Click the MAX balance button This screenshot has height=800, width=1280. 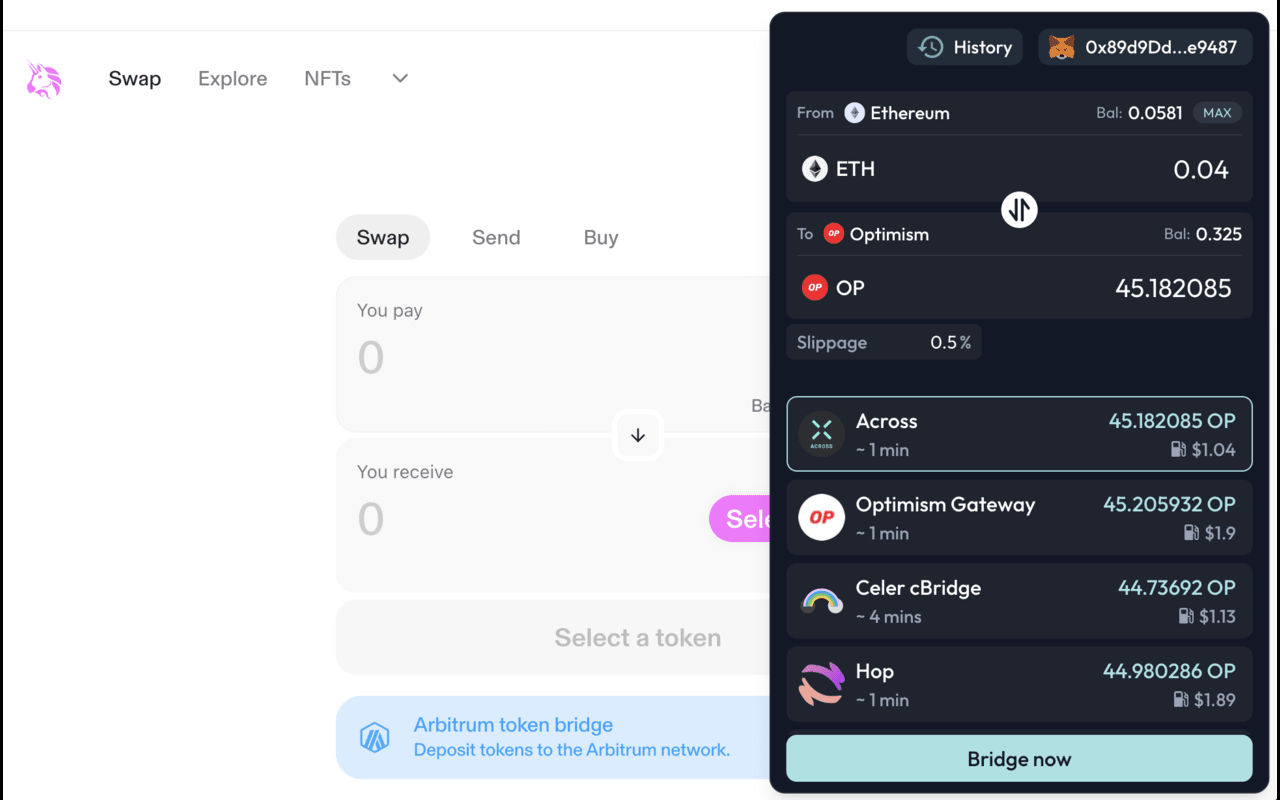click(1217, 113)
